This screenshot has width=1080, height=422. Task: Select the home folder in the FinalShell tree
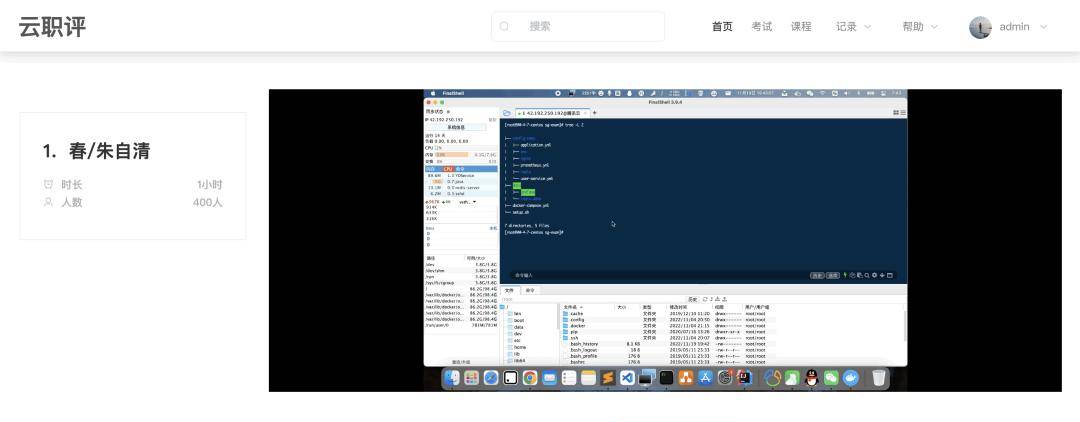point(520,347)
